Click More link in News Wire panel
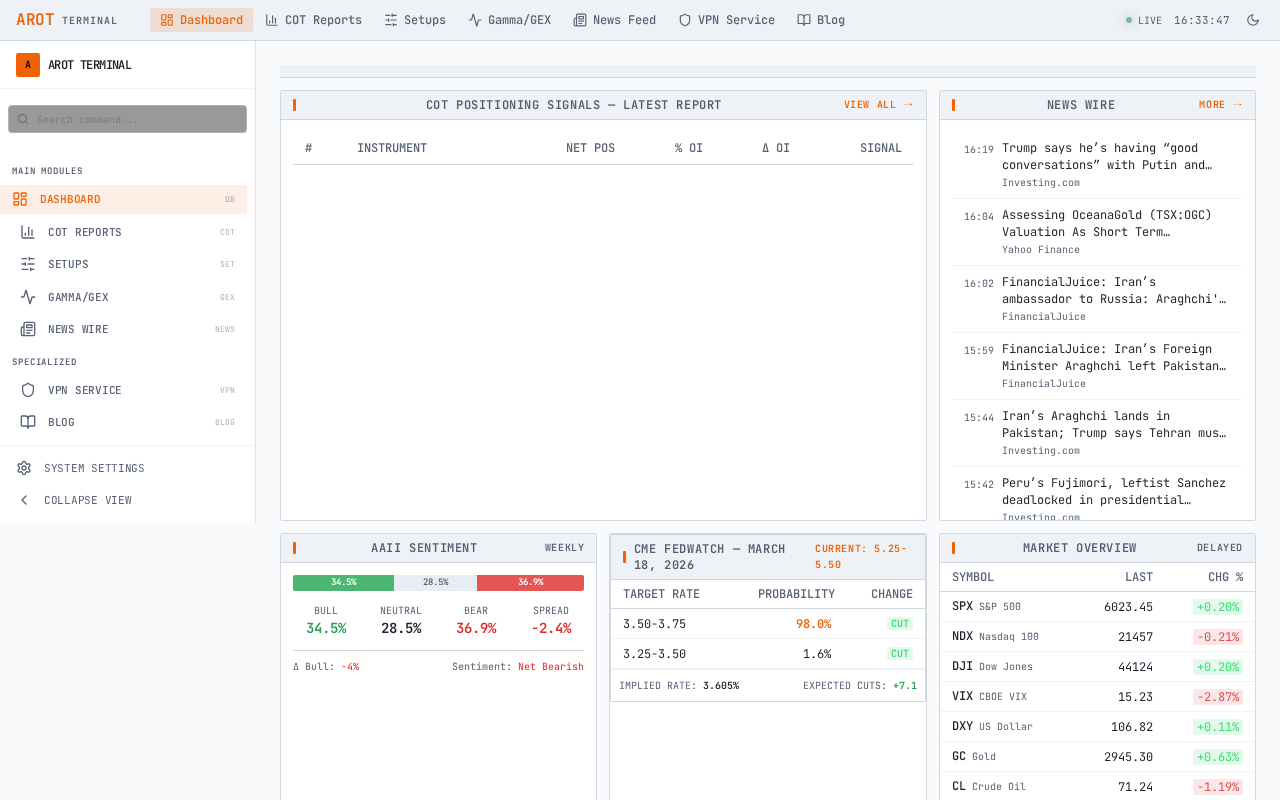 click(1220, 105)
